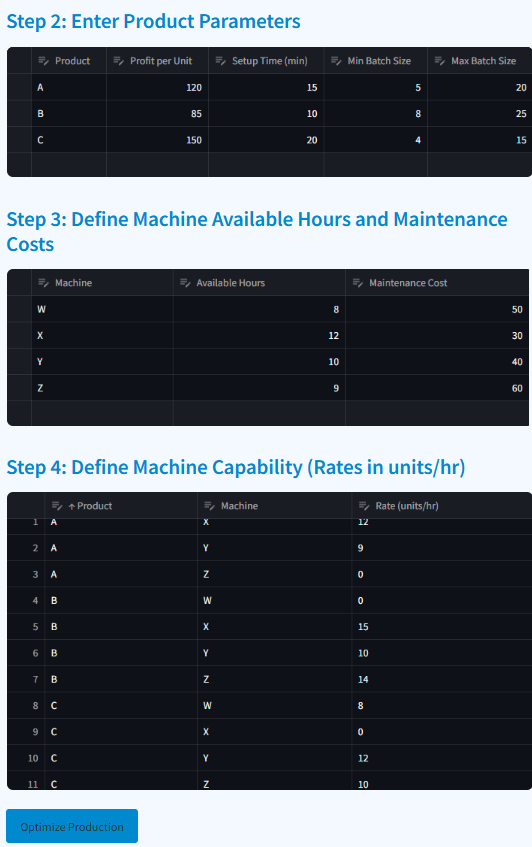Select the Rate (units/hr) column header

[442, 506]
